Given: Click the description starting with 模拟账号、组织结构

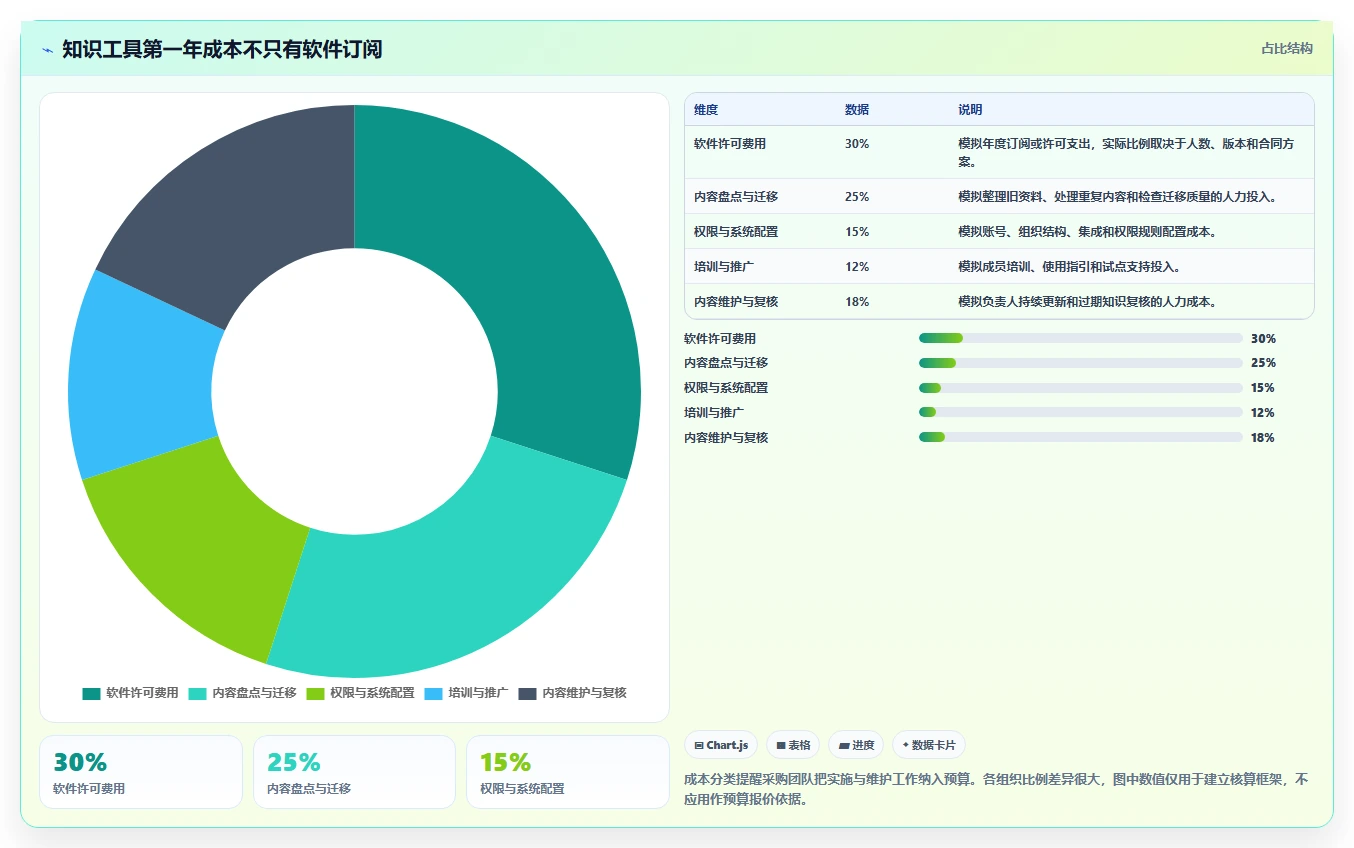Looking at the screenshot, I should pos(1087,232).
